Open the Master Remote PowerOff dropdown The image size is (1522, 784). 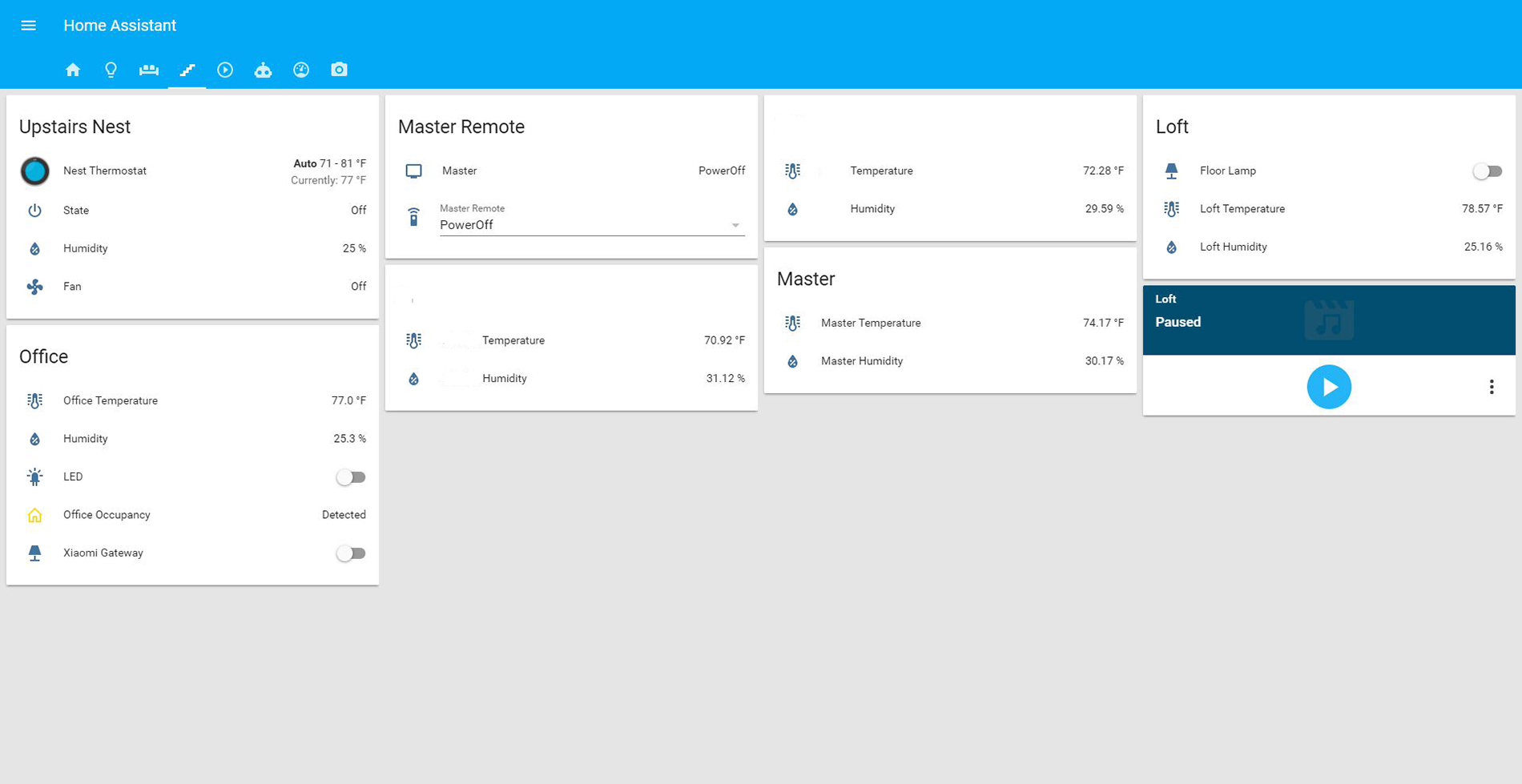click(x=592, y=225)
